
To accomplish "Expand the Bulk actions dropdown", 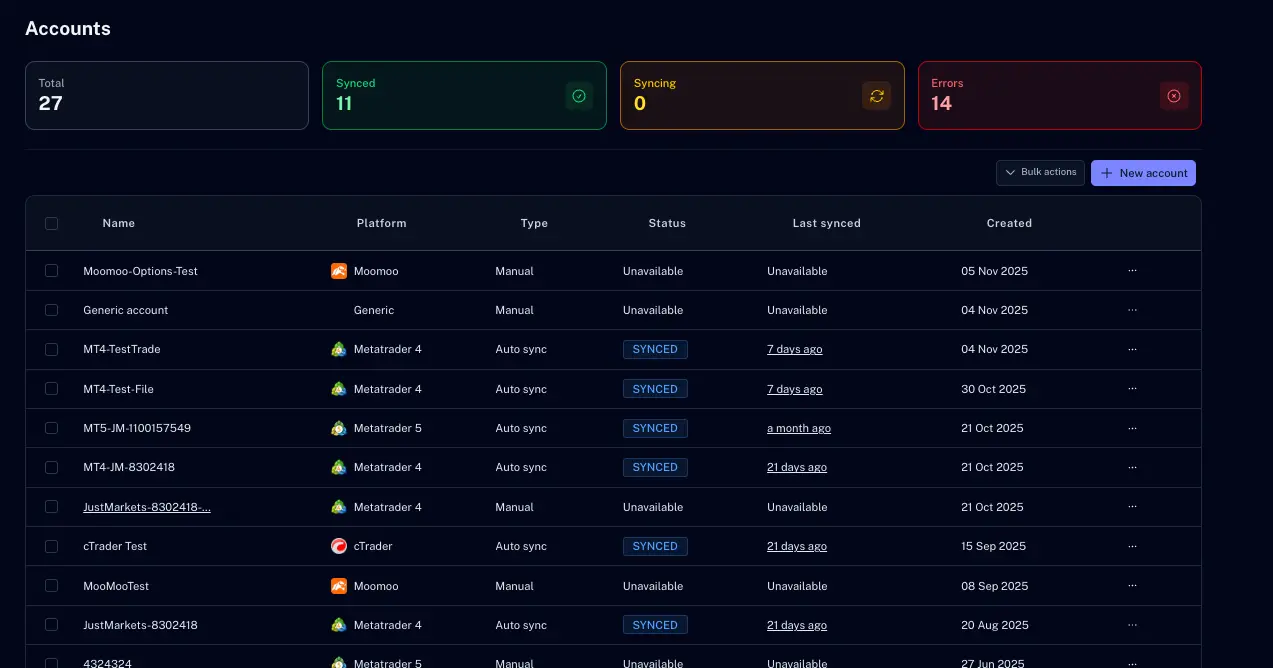I will point(1040,173).
